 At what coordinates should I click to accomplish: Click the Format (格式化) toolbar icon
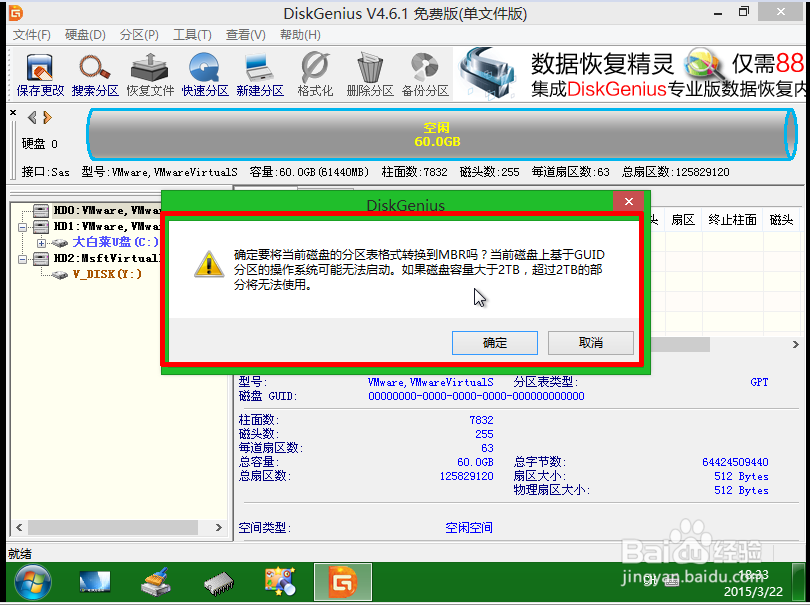(x=315, y=75)
